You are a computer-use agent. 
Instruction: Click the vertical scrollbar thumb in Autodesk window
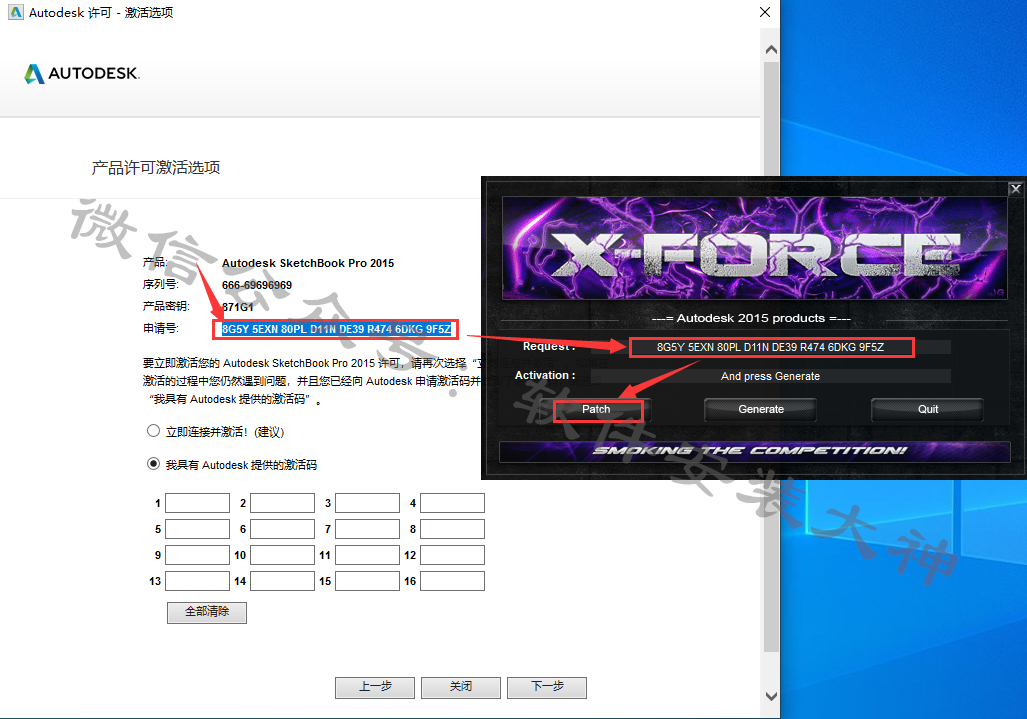point(771,357)
